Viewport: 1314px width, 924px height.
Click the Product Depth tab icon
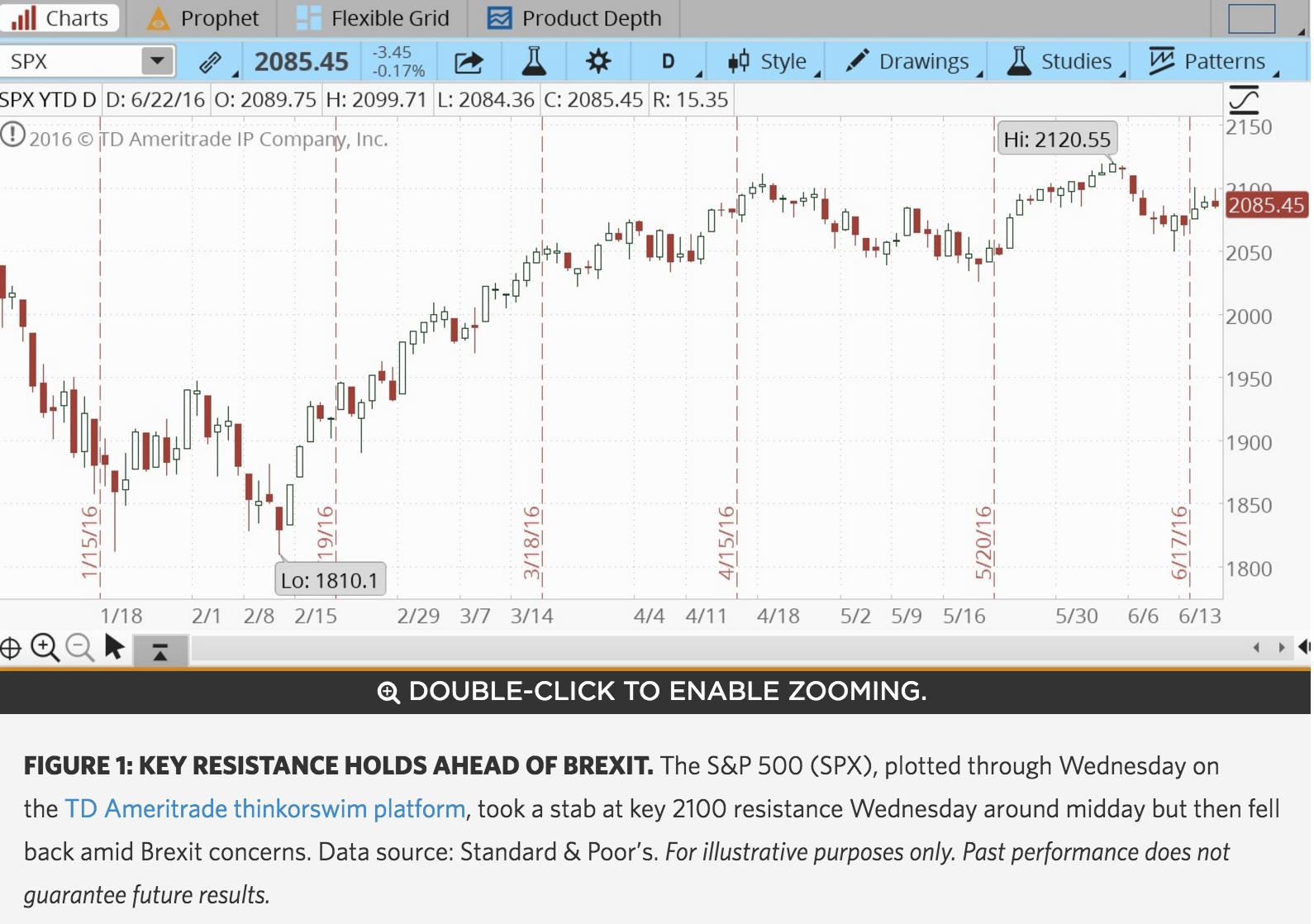click(x=499, y=18)
